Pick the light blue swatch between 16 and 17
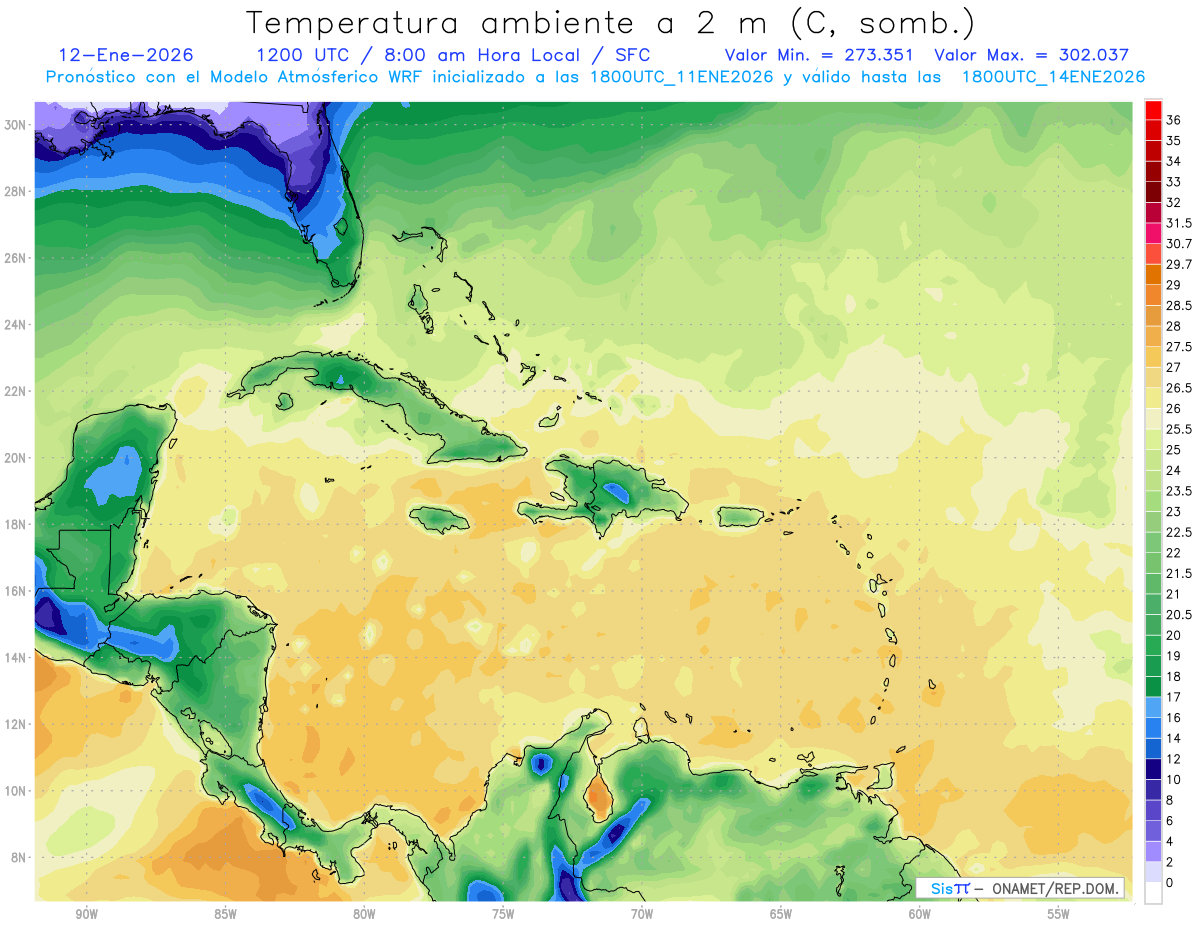The image size is (1200, 927). point(1153,708)
